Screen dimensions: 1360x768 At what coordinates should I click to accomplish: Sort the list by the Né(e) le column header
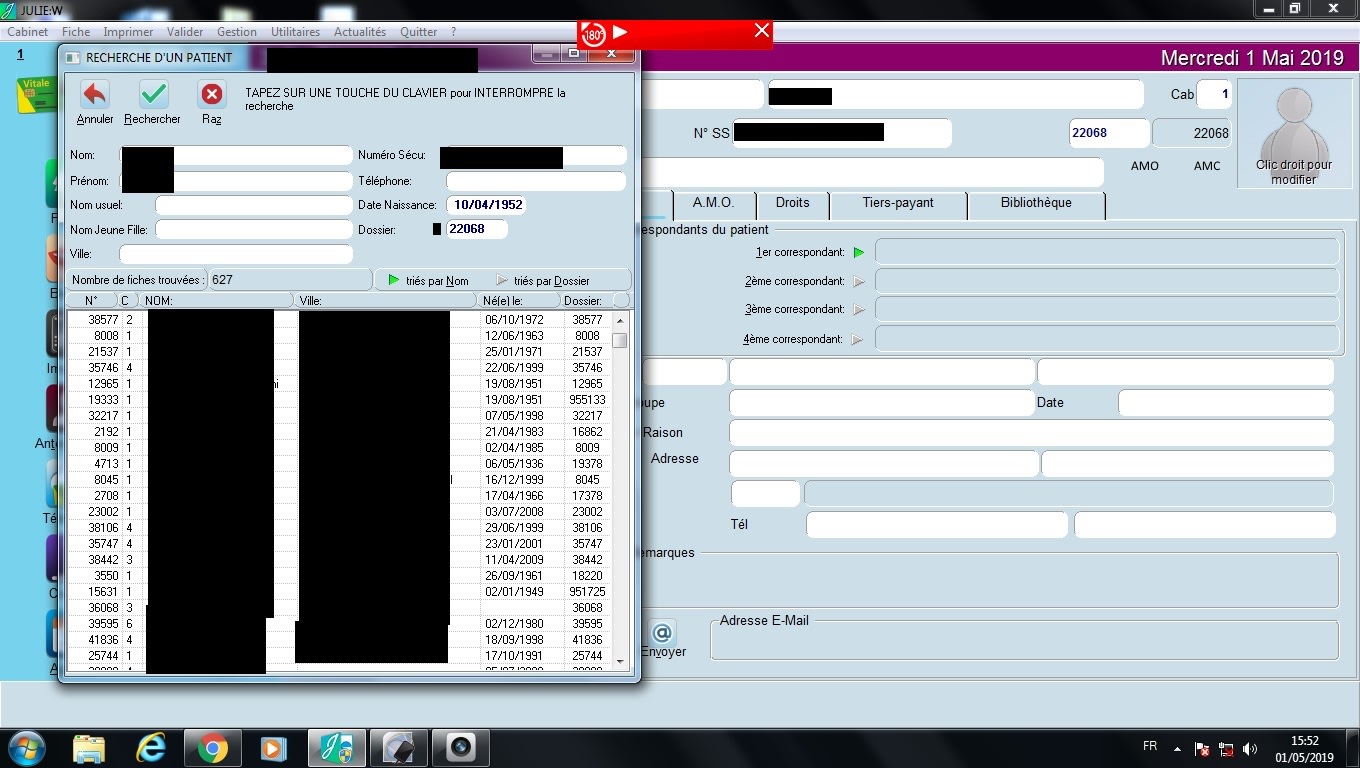pyautogui.click(x=520, y=300)
